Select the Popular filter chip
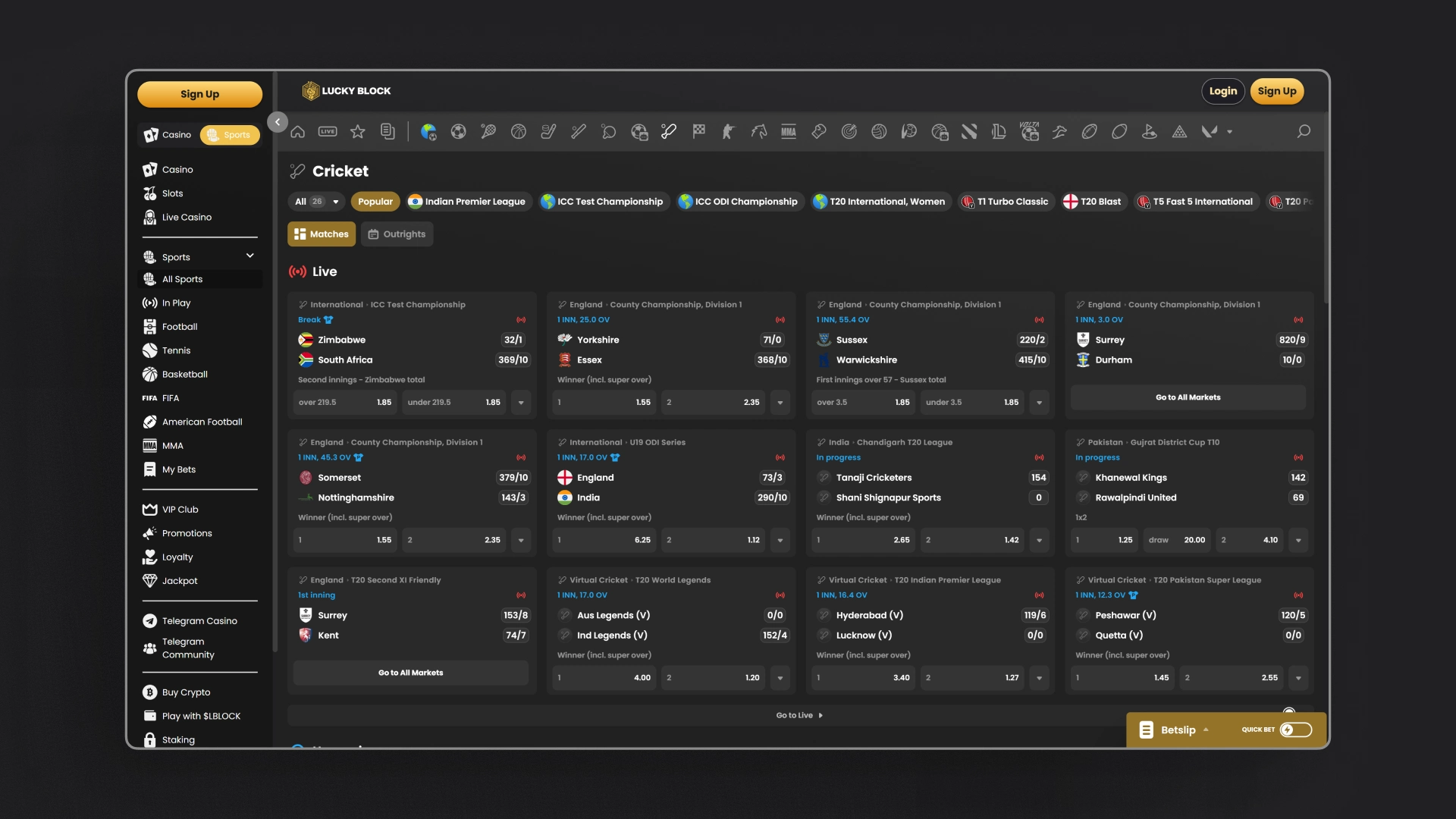The height and width of the screenshot is (819, 1456). point(375,202)
